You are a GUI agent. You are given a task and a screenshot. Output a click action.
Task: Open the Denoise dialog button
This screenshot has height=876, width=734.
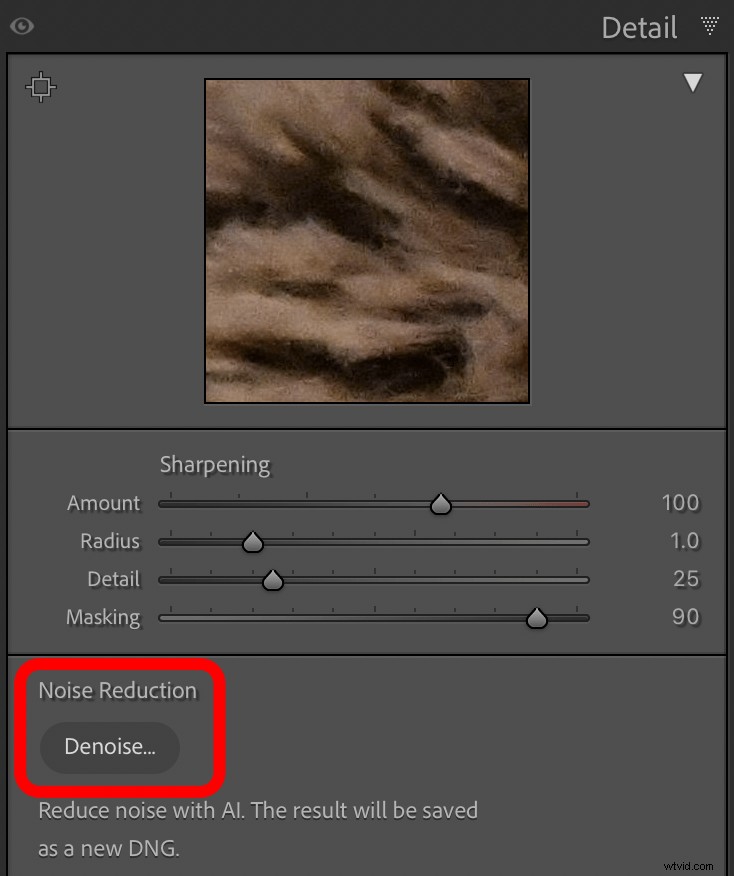click(x=110, y=747)
